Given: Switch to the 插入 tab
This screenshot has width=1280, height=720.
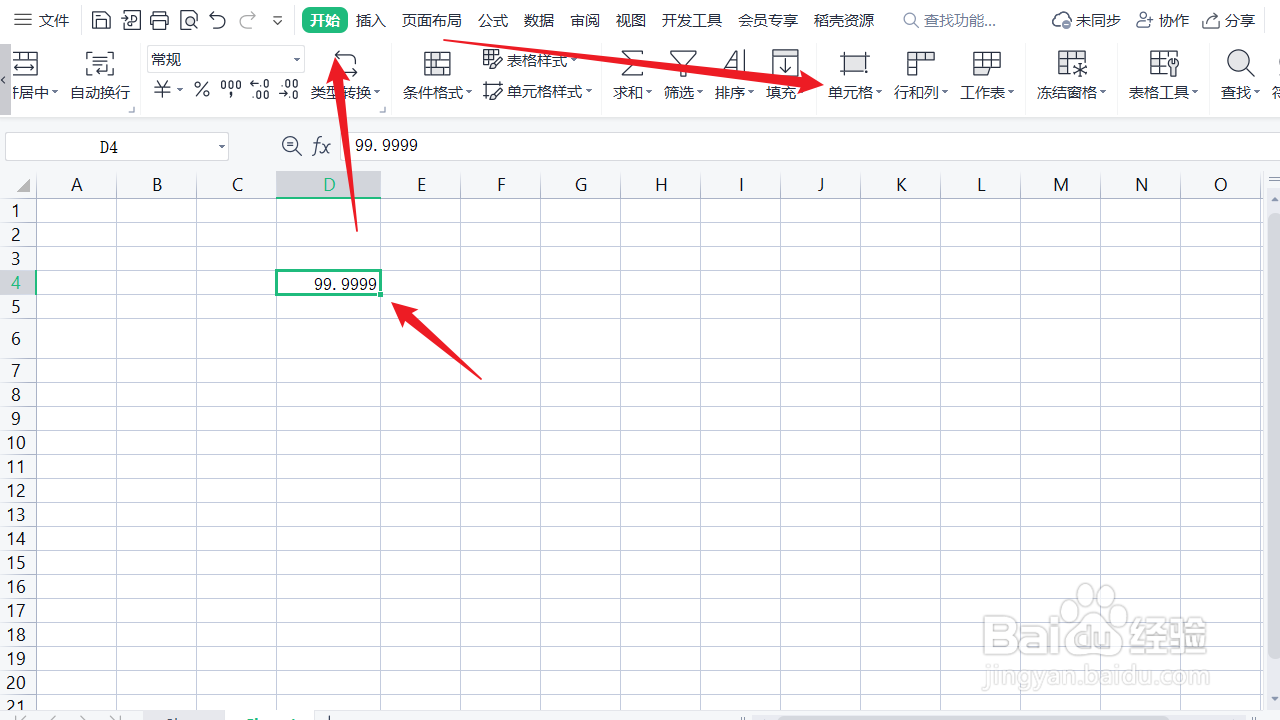Looking at the screenshot, I should coord(371,20).
